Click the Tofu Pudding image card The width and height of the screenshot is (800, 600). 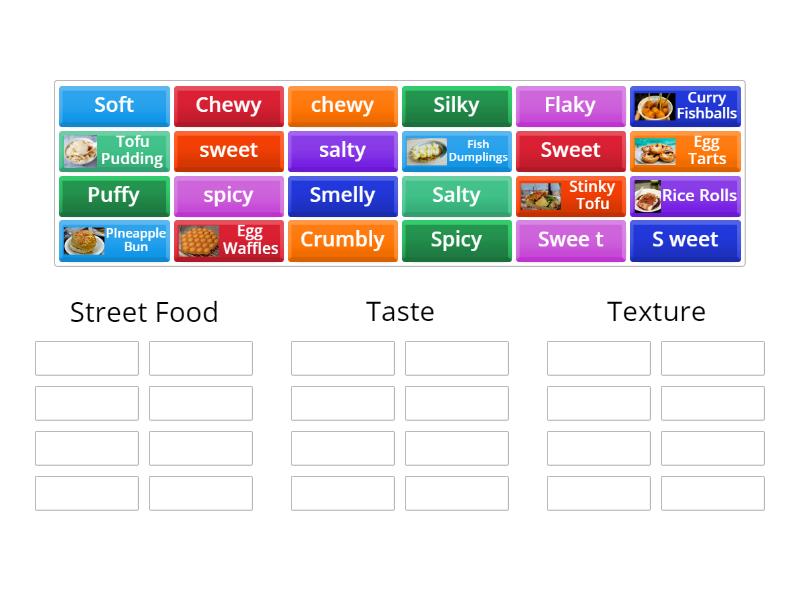114,151
